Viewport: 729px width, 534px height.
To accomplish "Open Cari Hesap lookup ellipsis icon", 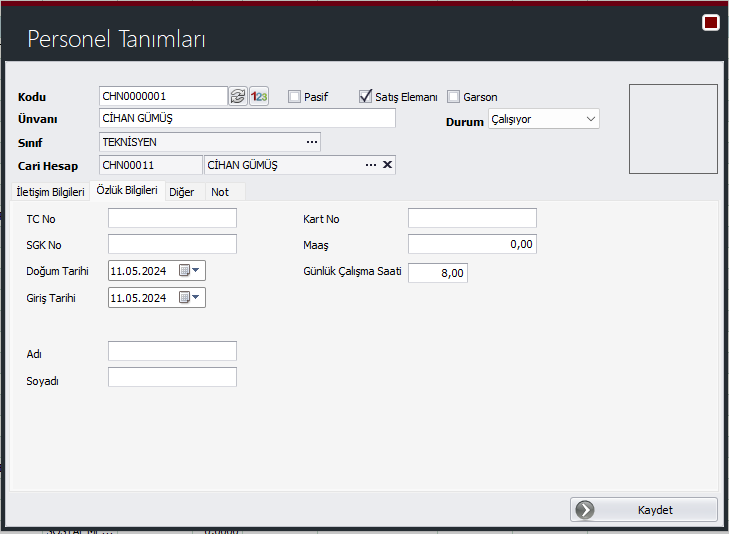I will click(x=371, y=165).
